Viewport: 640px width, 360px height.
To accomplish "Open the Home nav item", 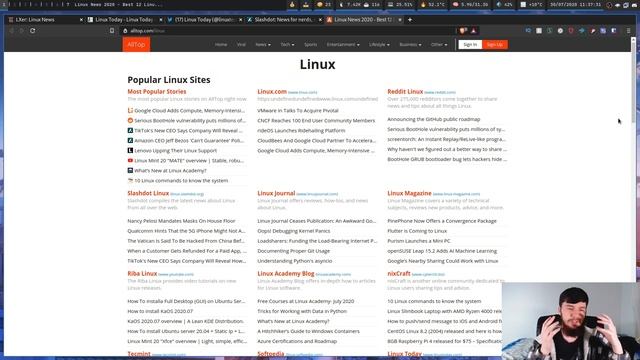I will pos(221,44).
